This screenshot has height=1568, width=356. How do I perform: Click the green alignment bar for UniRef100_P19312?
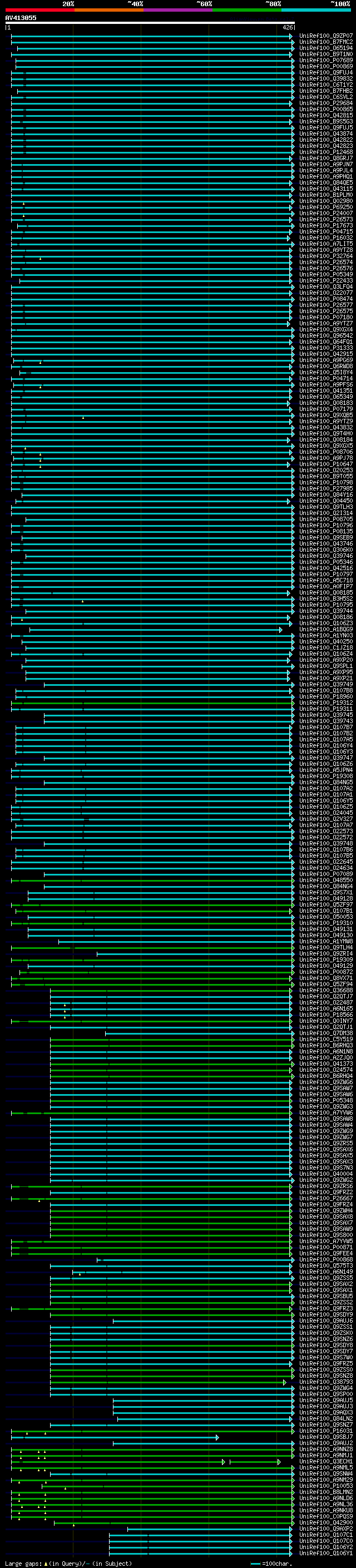coord(152,703)
